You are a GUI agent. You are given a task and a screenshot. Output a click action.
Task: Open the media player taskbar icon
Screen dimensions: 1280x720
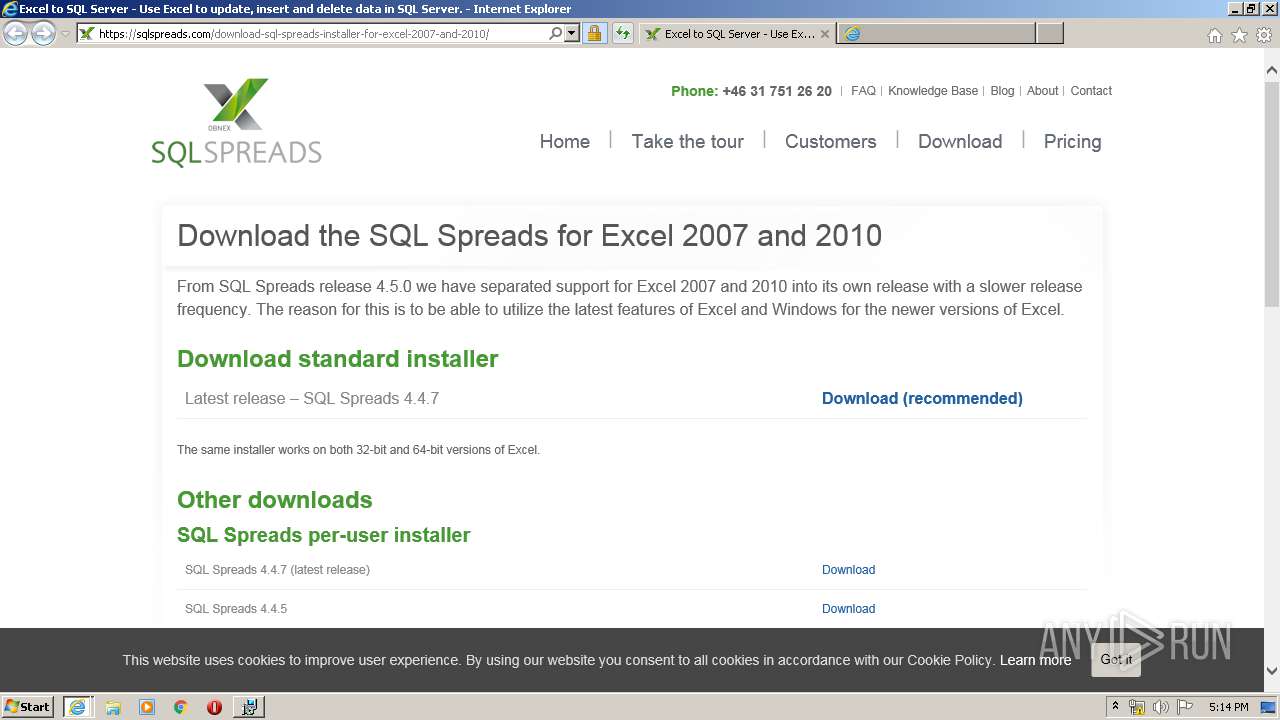(147, 707)
